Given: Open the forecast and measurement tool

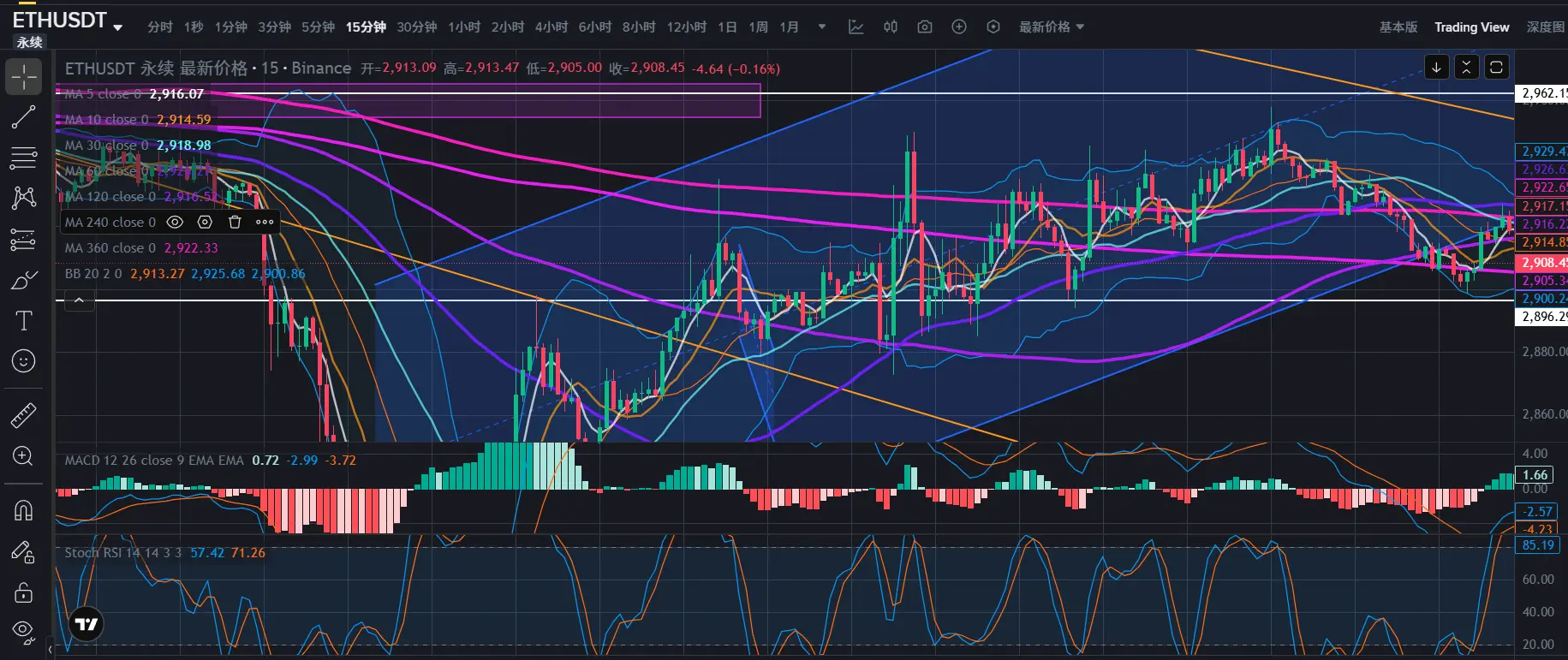Looking at the screenshot, I should click(x=24, y=240).
